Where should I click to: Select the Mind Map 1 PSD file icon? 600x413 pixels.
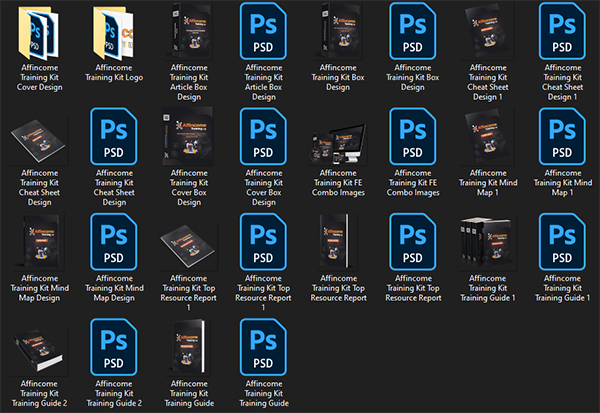pos(562,137)
